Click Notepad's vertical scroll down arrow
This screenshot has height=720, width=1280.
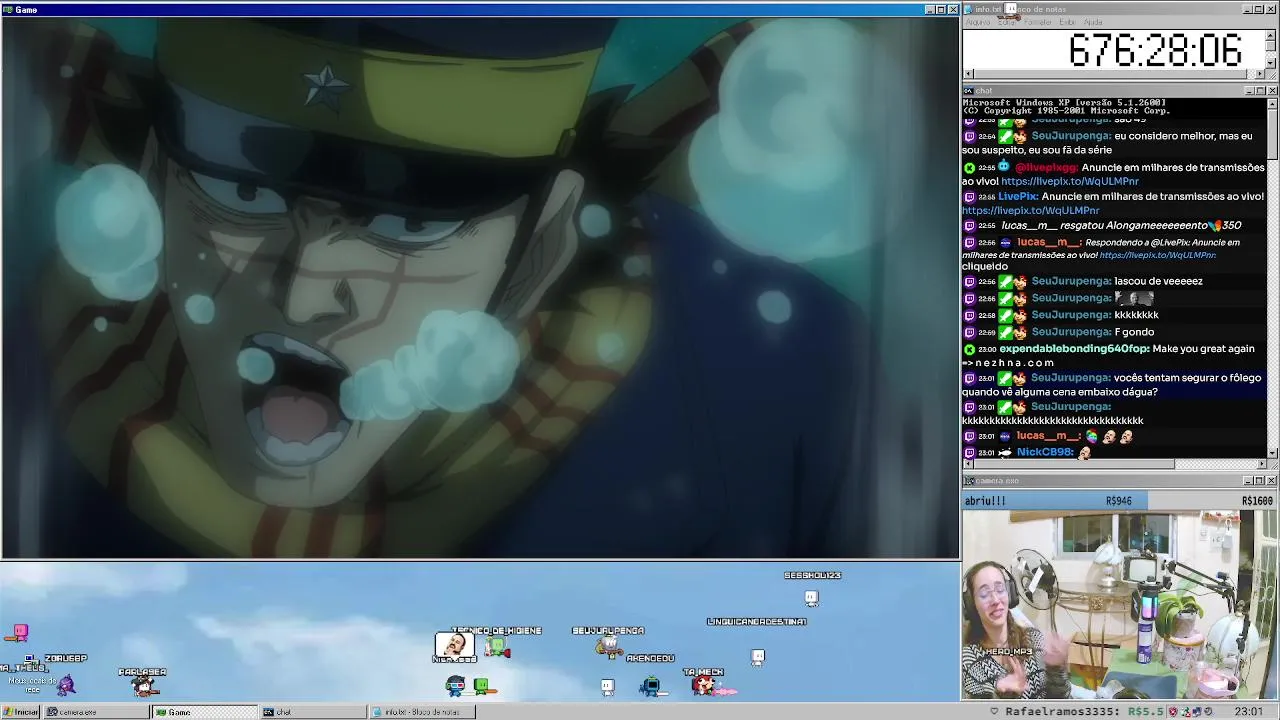click(1272, 63)
